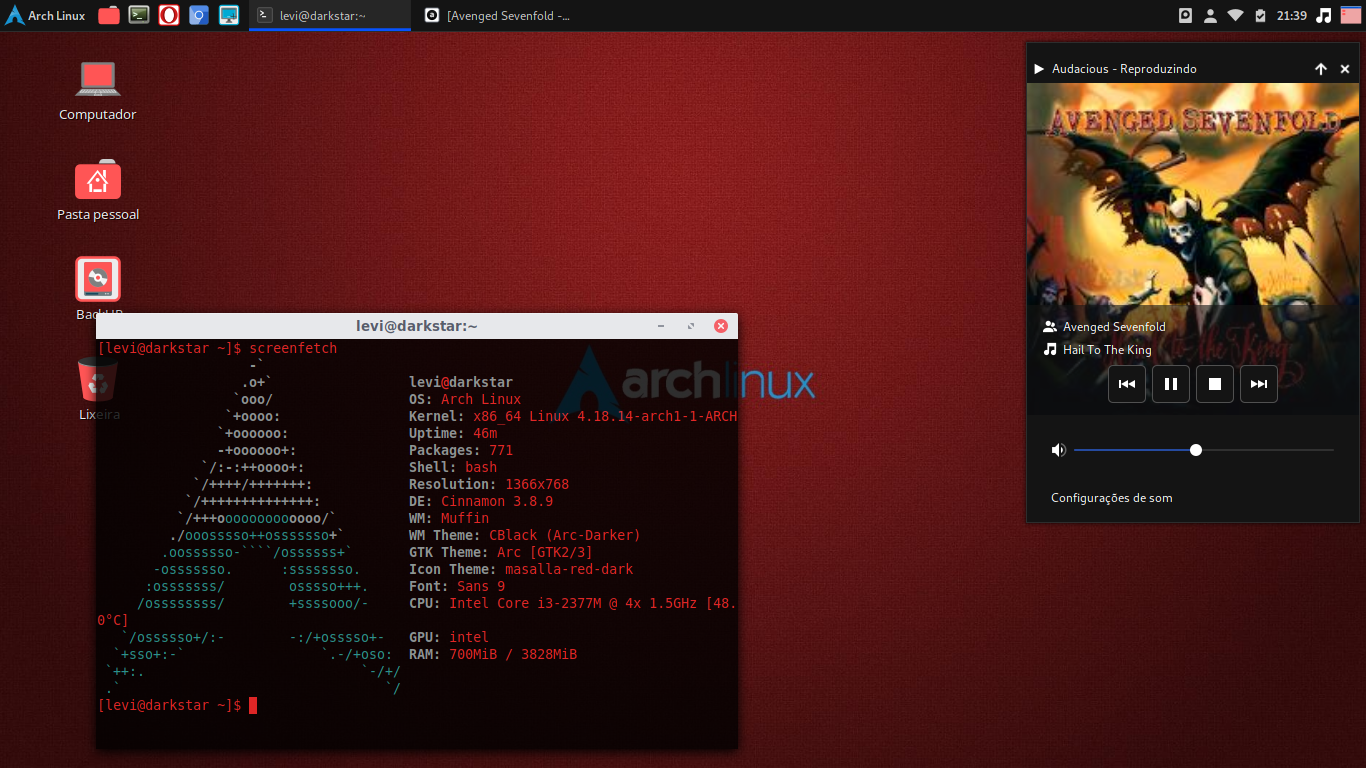Mute sound using the speaker icon
Screen dimensions: 1366x768
(x=1059, y=450)
